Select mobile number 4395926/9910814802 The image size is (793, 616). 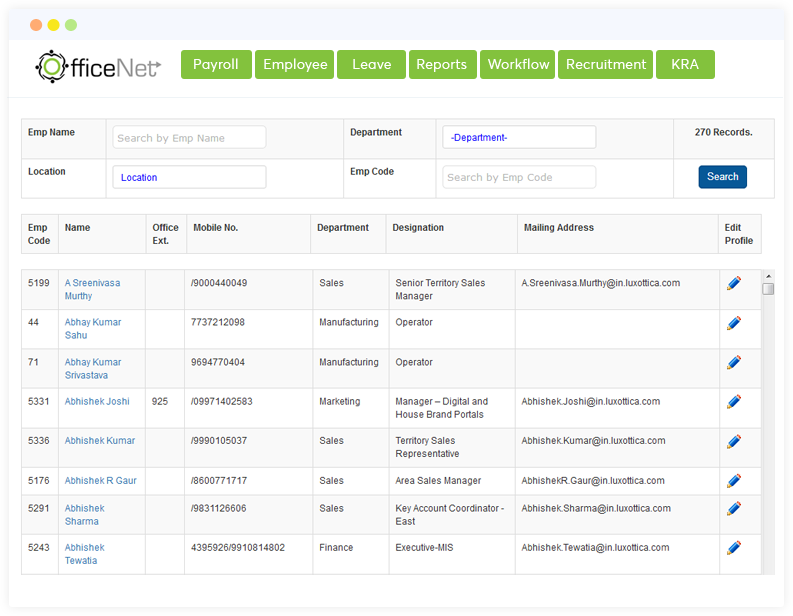point(238,548)
